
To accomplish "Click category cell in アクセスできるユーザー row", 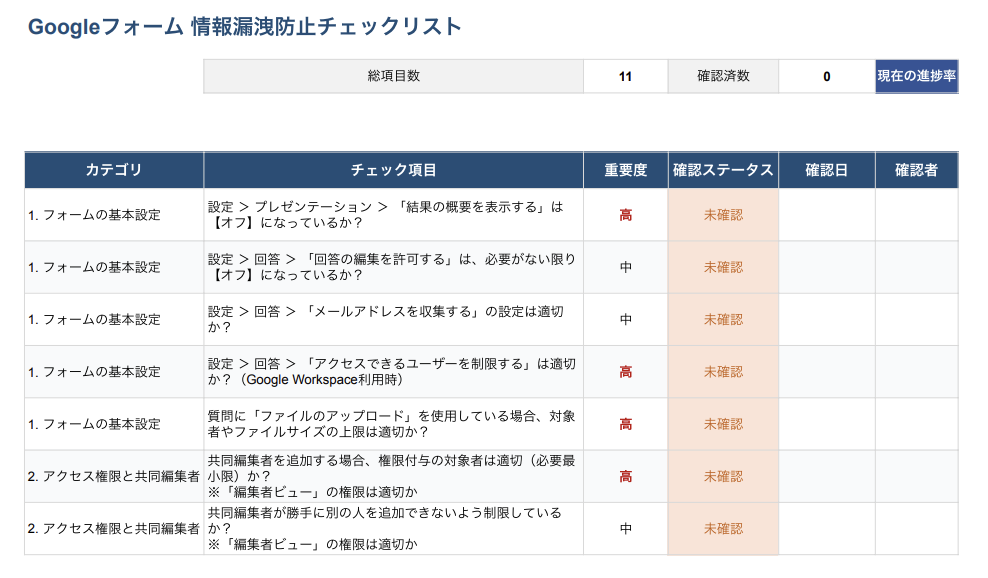I will click(x=114, y=372).
